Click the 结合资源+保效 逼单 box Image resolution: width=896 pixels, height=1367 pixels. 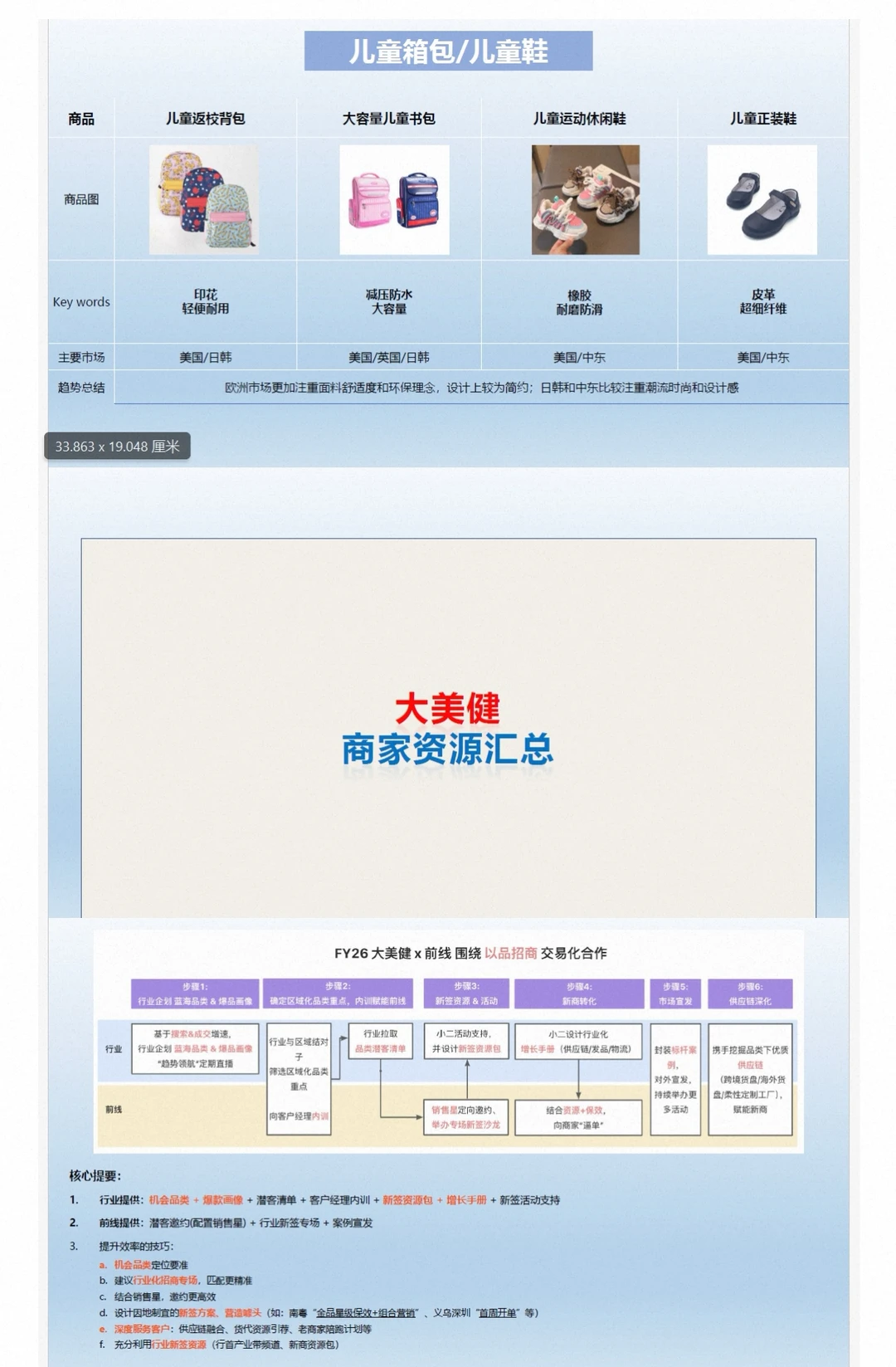point(579,1117)
